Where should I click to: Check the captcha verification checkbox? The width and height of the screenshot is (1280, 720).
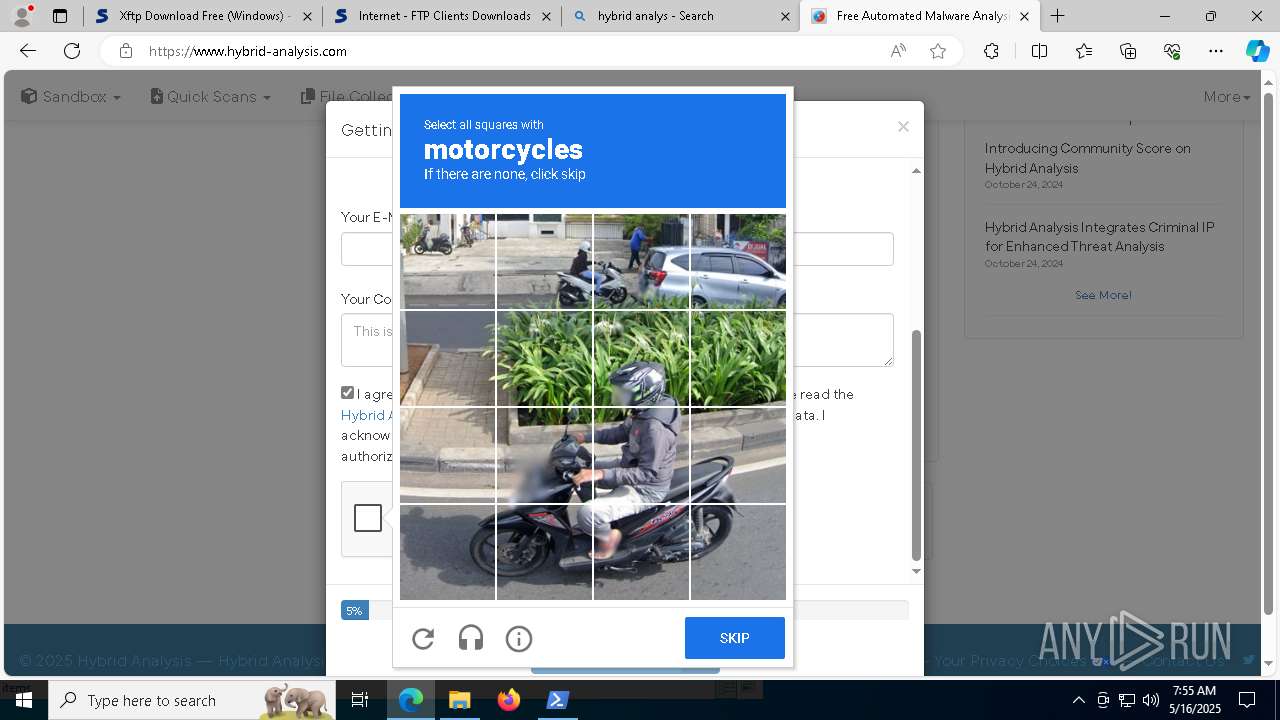point(368,518)
